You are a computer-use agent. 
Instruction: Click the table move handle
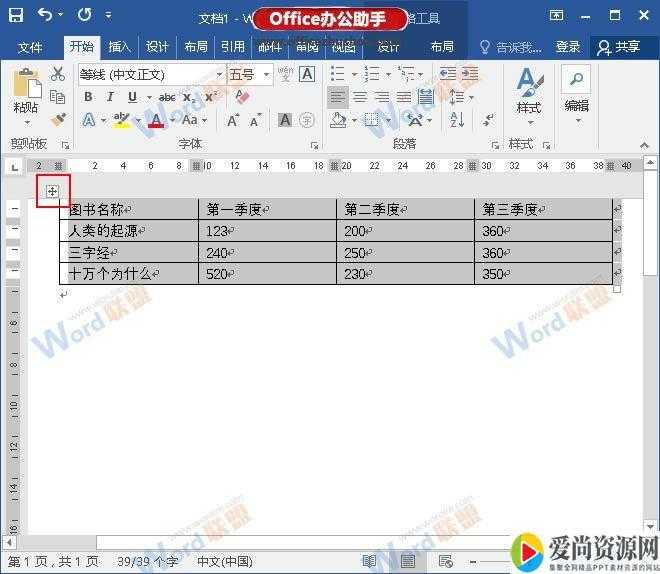tap(52, 192)
